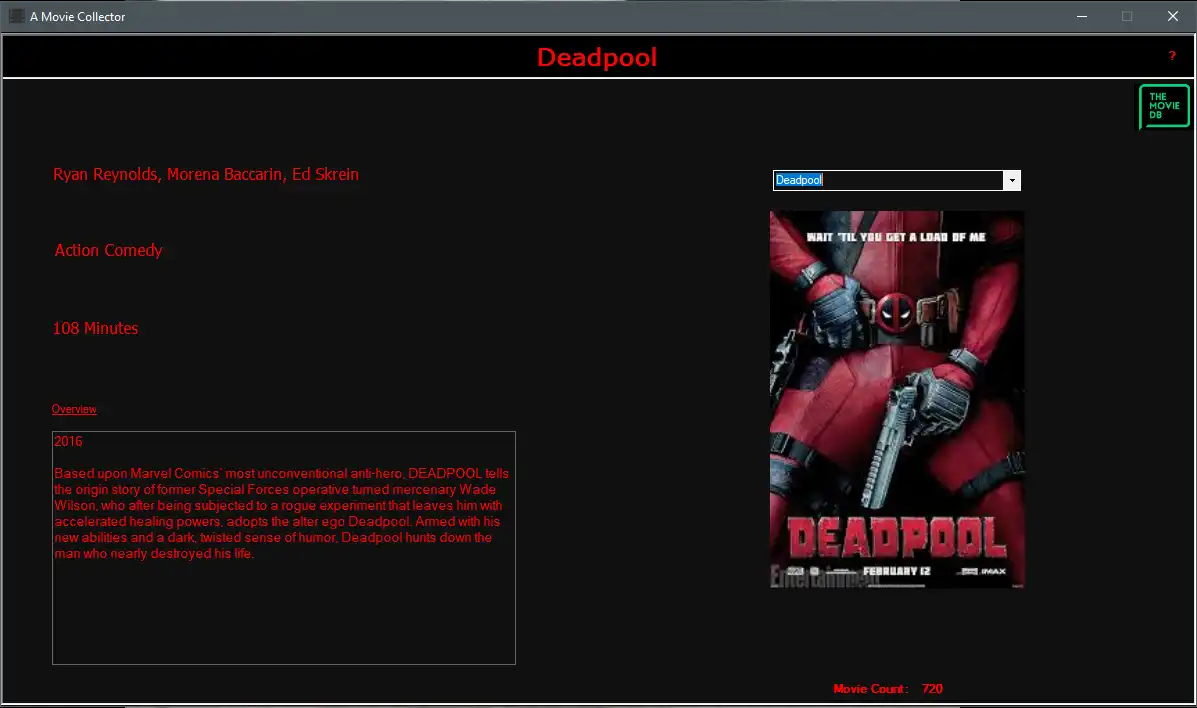The height and width of the screenshot is (708, 1197).
Task: Click the Deadpool movie poster thumbnail
Action: pos(897,399)
